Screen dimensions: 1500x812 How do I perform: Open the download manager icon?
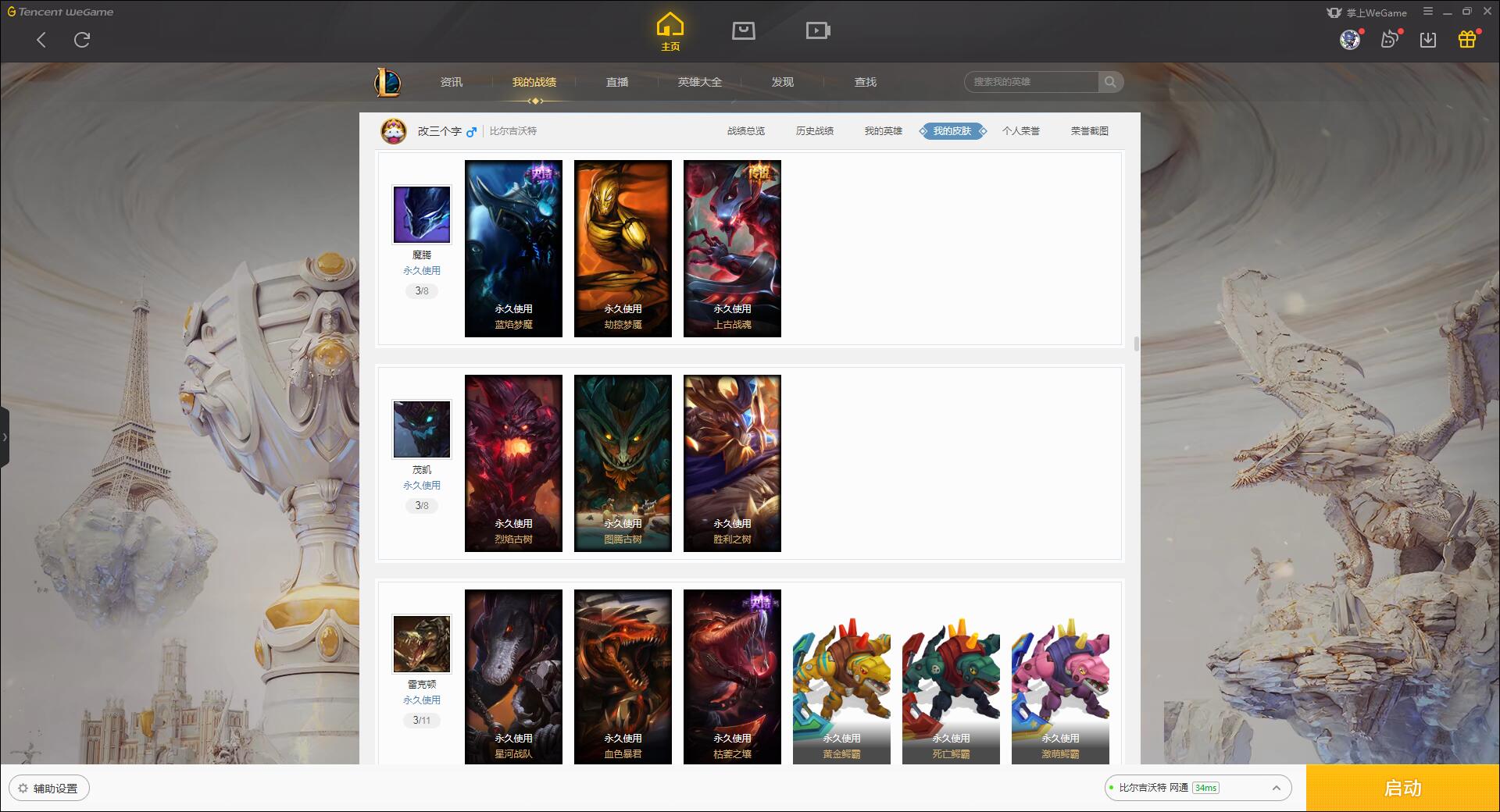[1428, 39]
